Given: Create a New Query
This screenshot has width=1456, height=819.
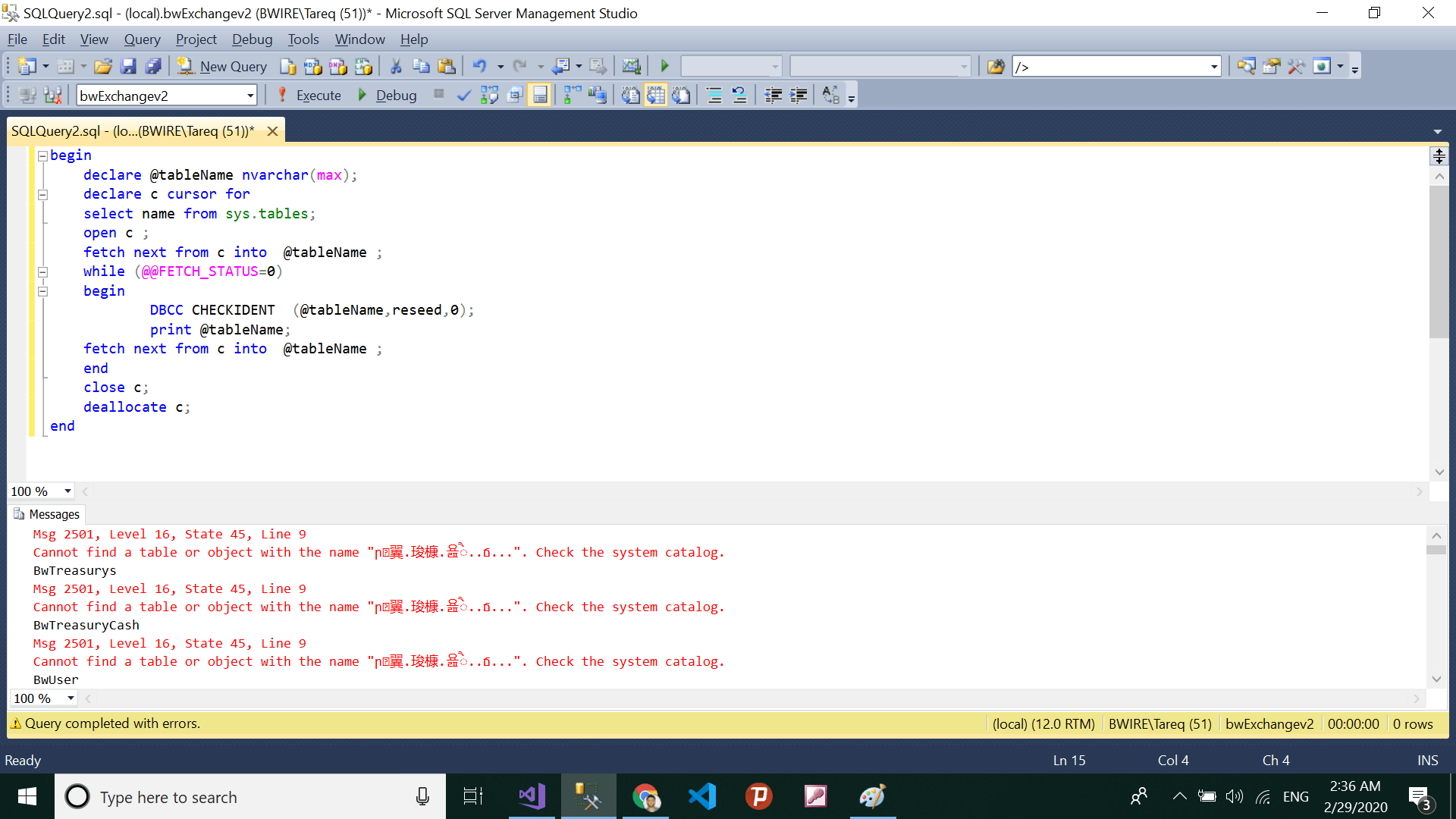Looking at the screenshot, I should pos(221,66).
